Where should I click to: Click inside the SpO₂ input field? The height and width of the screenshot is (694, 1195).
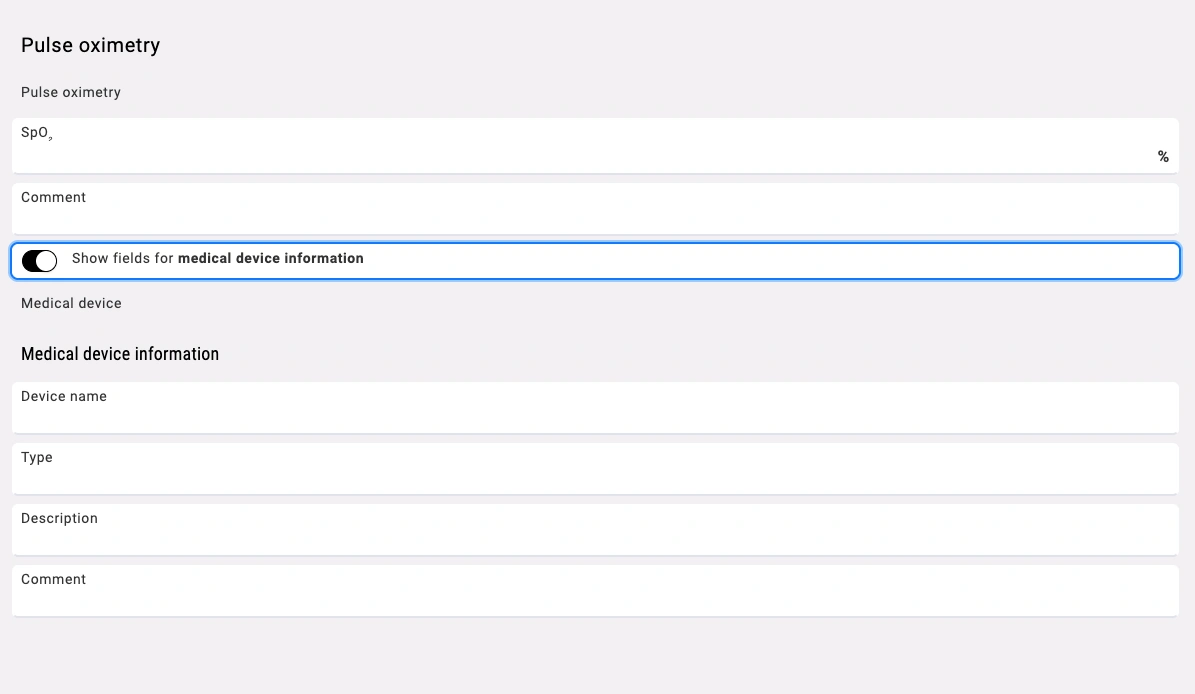580,155
